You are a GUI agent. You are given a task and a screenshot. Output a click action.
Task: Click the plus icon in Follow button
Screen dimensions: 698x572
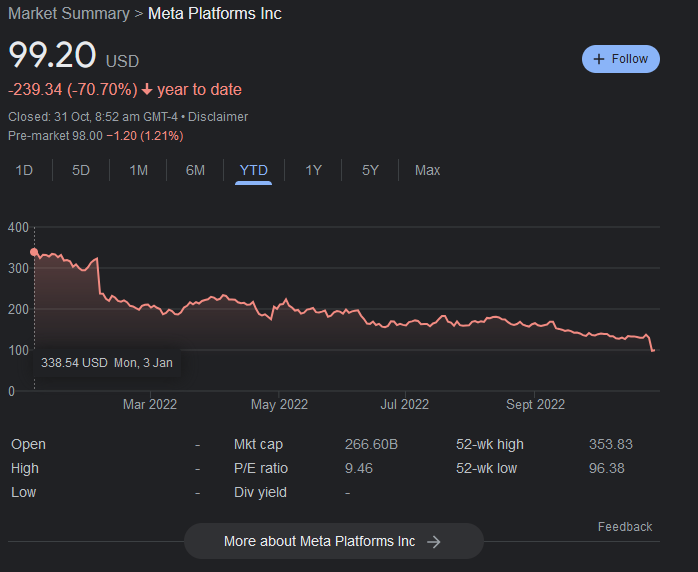599,59
